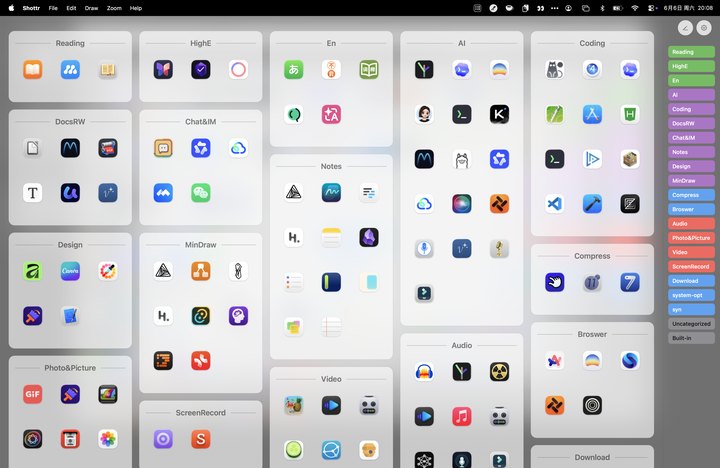Open Visual Studio Code in Coding

555,204
